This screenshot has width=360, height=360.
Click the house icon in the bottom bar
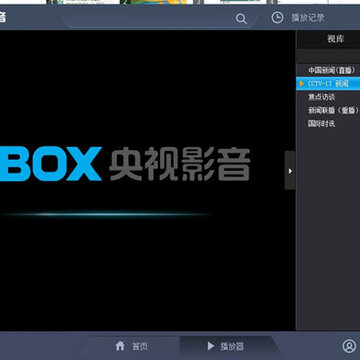pos(120,346)
